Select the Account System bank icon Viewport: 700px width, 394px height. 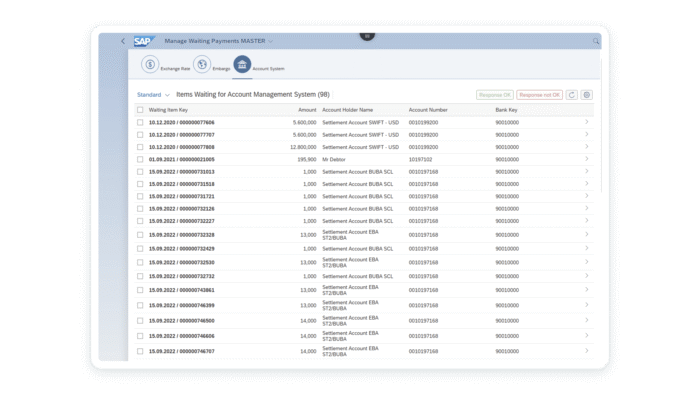pyautogui.click(x=242, y=64)
